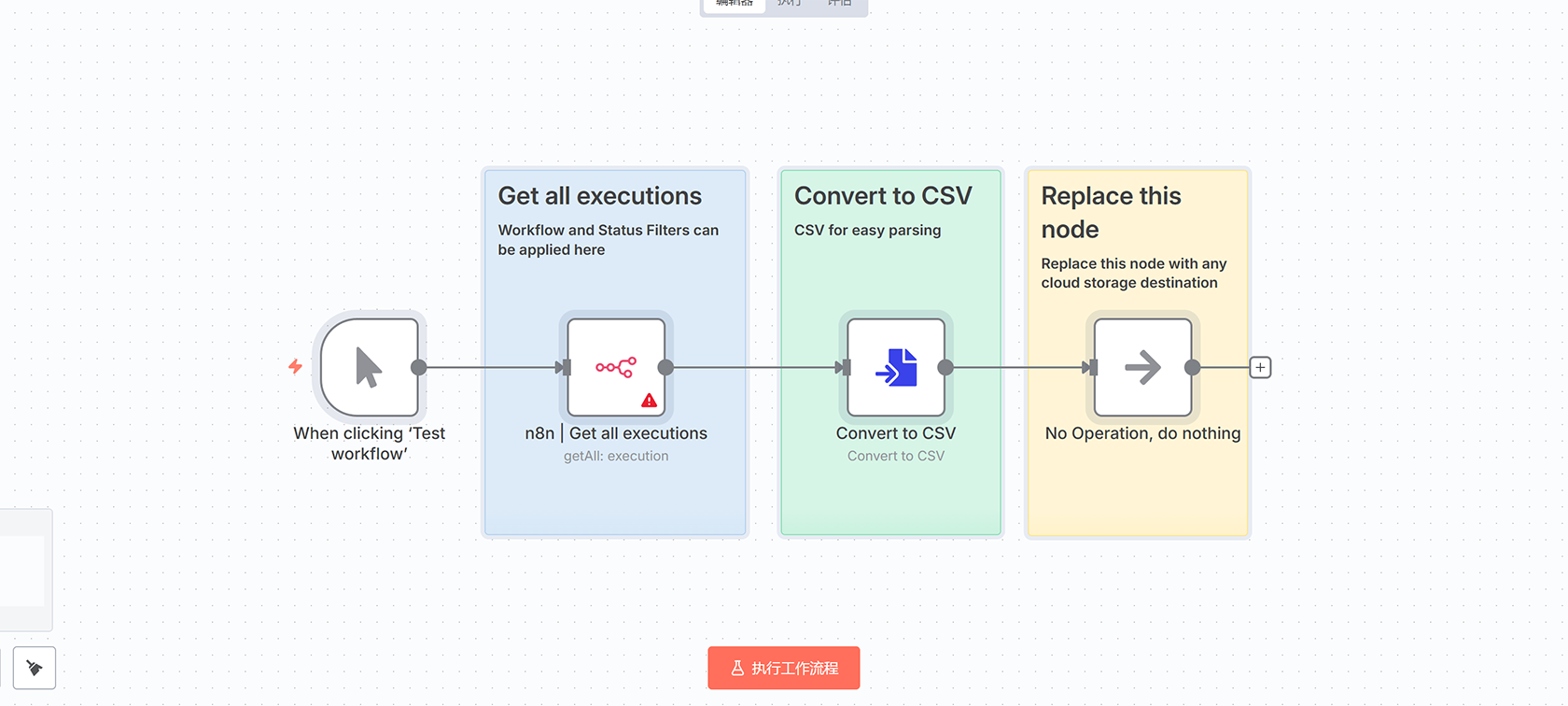Click the n8n node's output connector dot
The width and height of the screenshot is (1568, 706).
pos(665,367)
